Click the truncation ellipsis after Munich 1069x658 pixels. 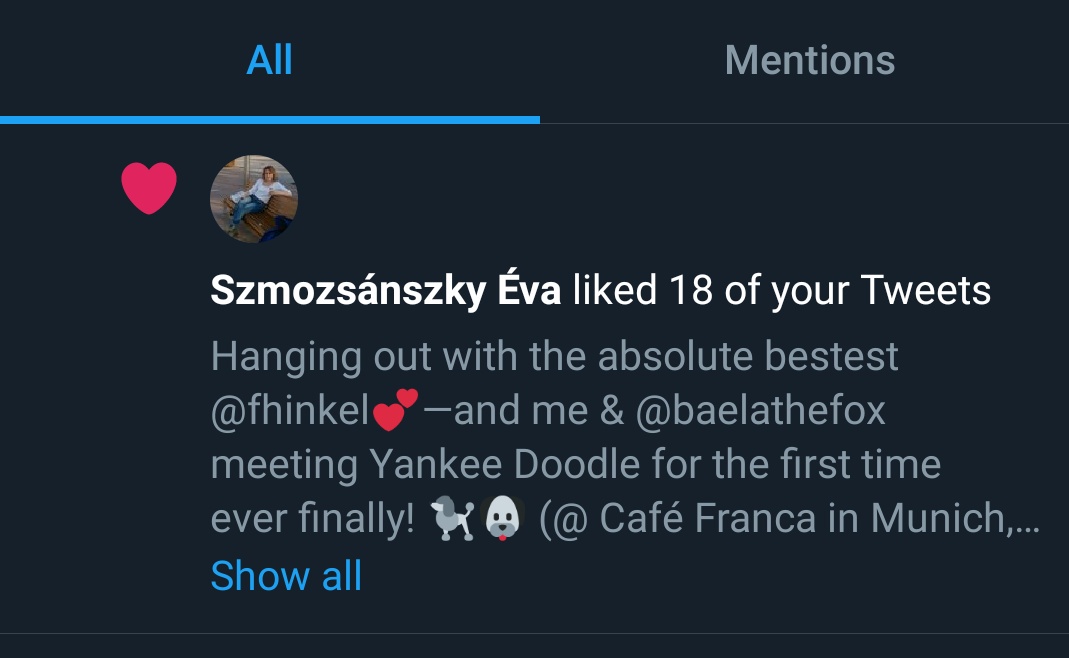pos(1030,521)
